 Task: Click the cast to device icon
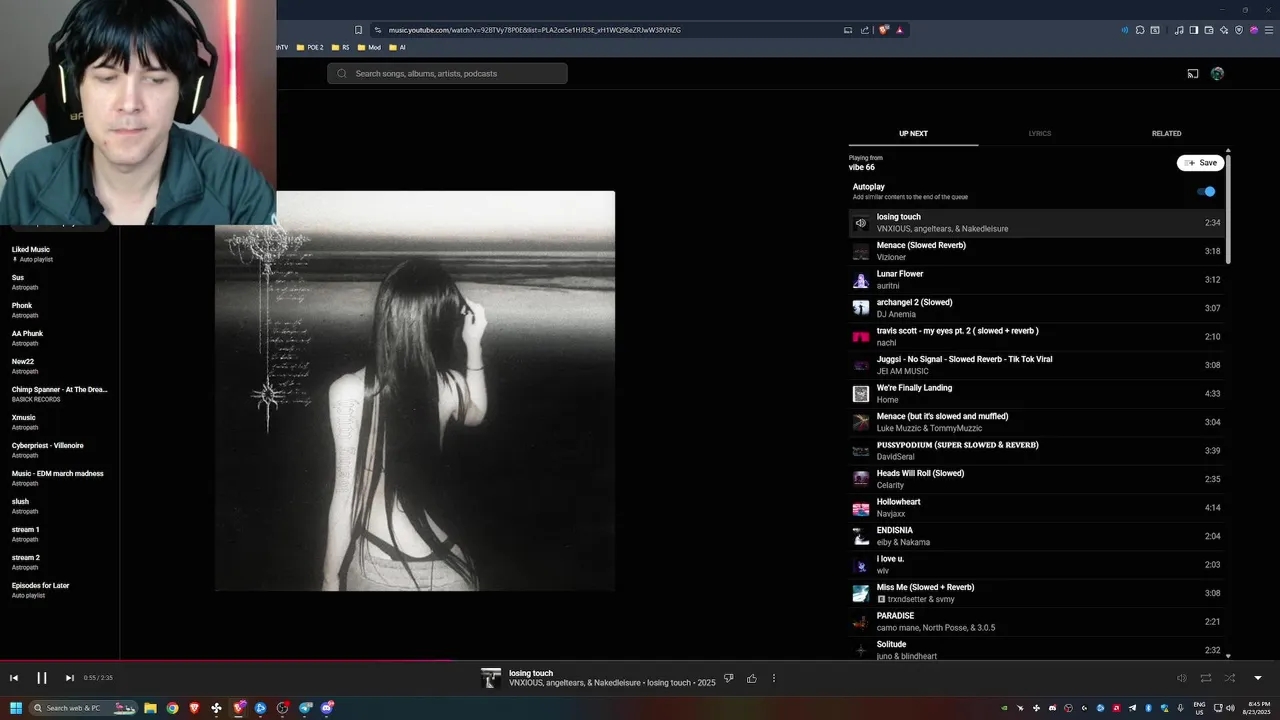[x=1193, y=73]
